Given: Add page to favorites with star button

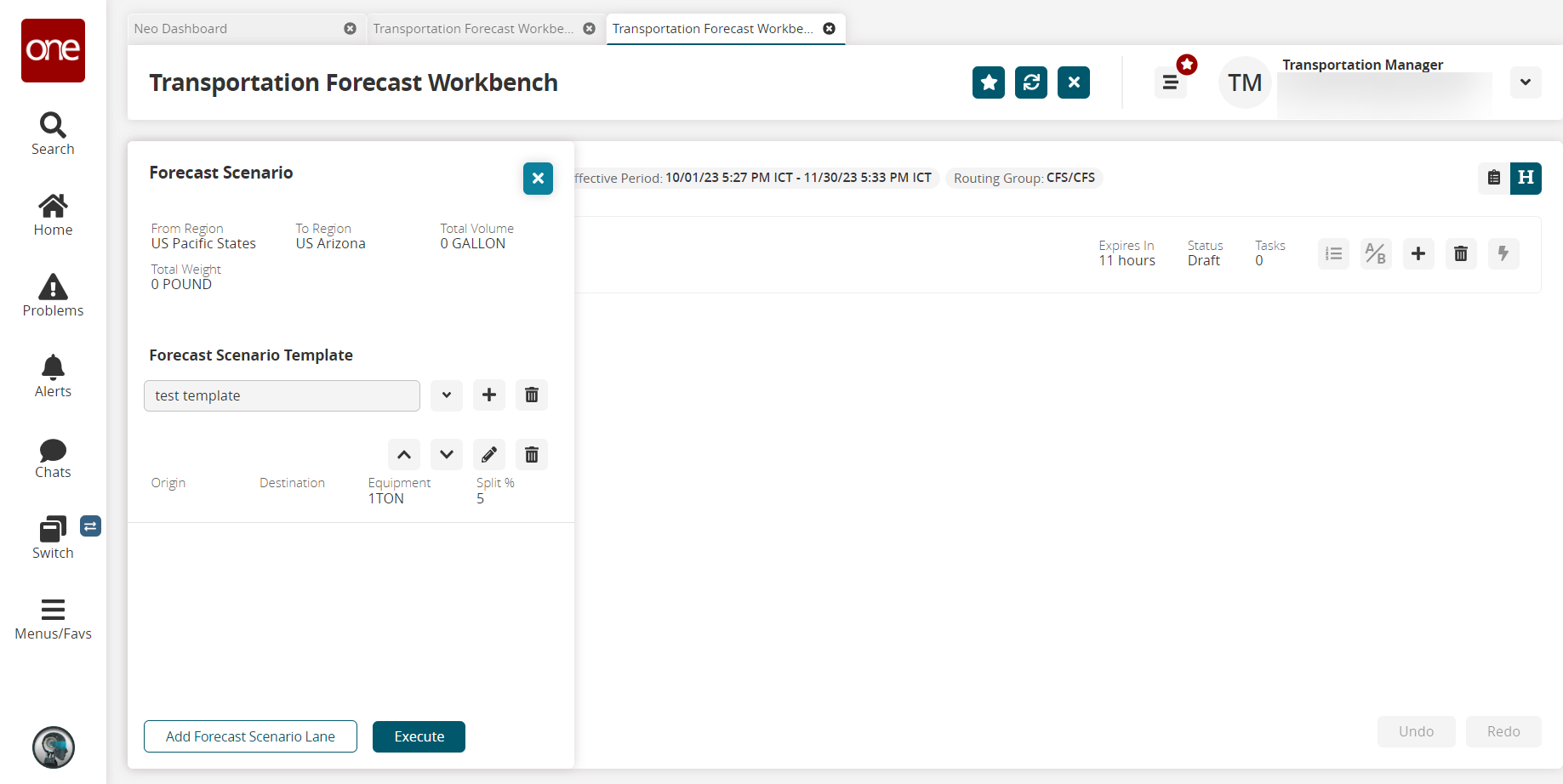Looking at the screenshot, I should 989,82.
